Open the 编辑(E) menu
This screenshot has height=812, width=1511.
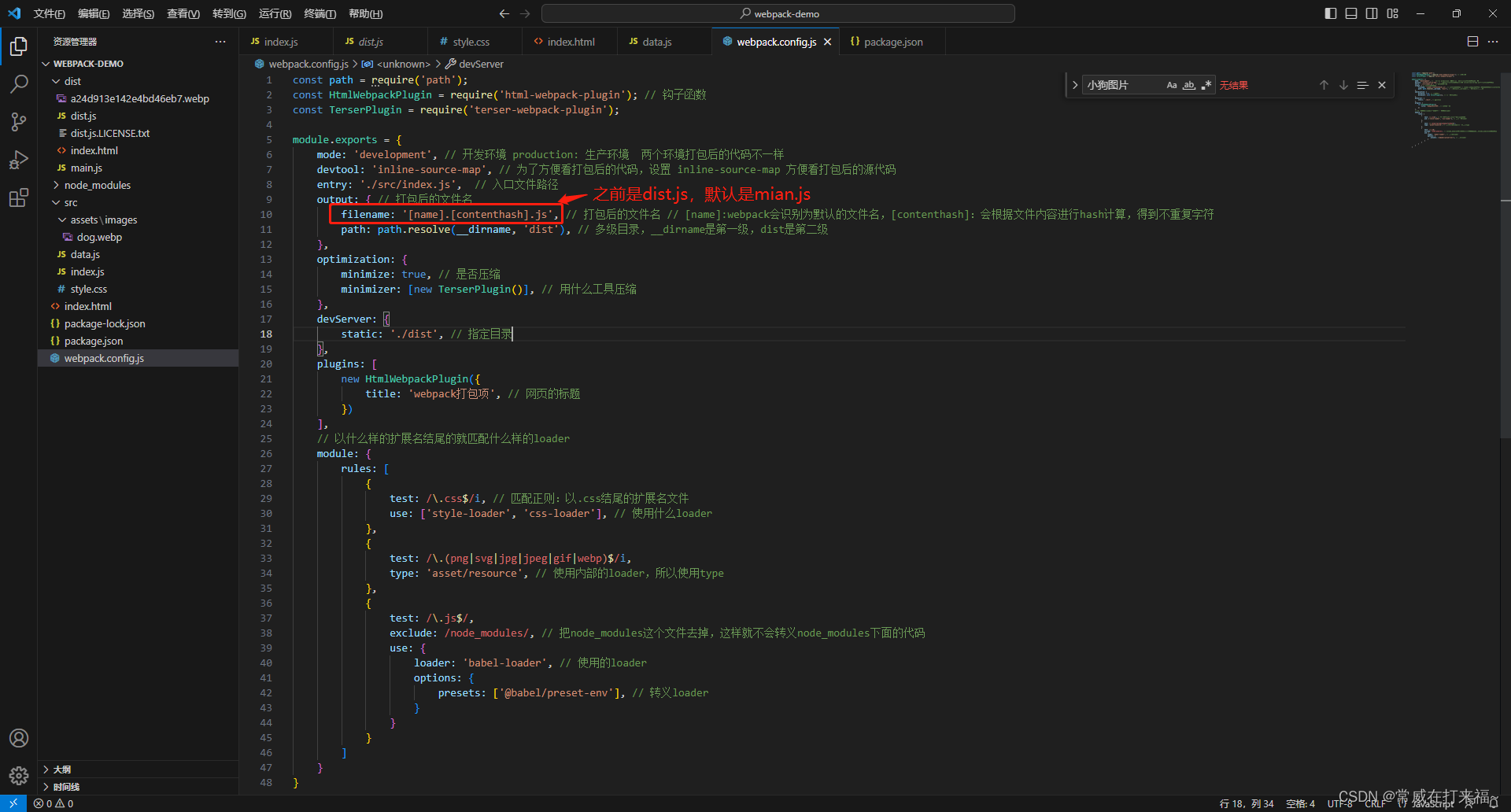pyautogui.click(x=94, y=13)
